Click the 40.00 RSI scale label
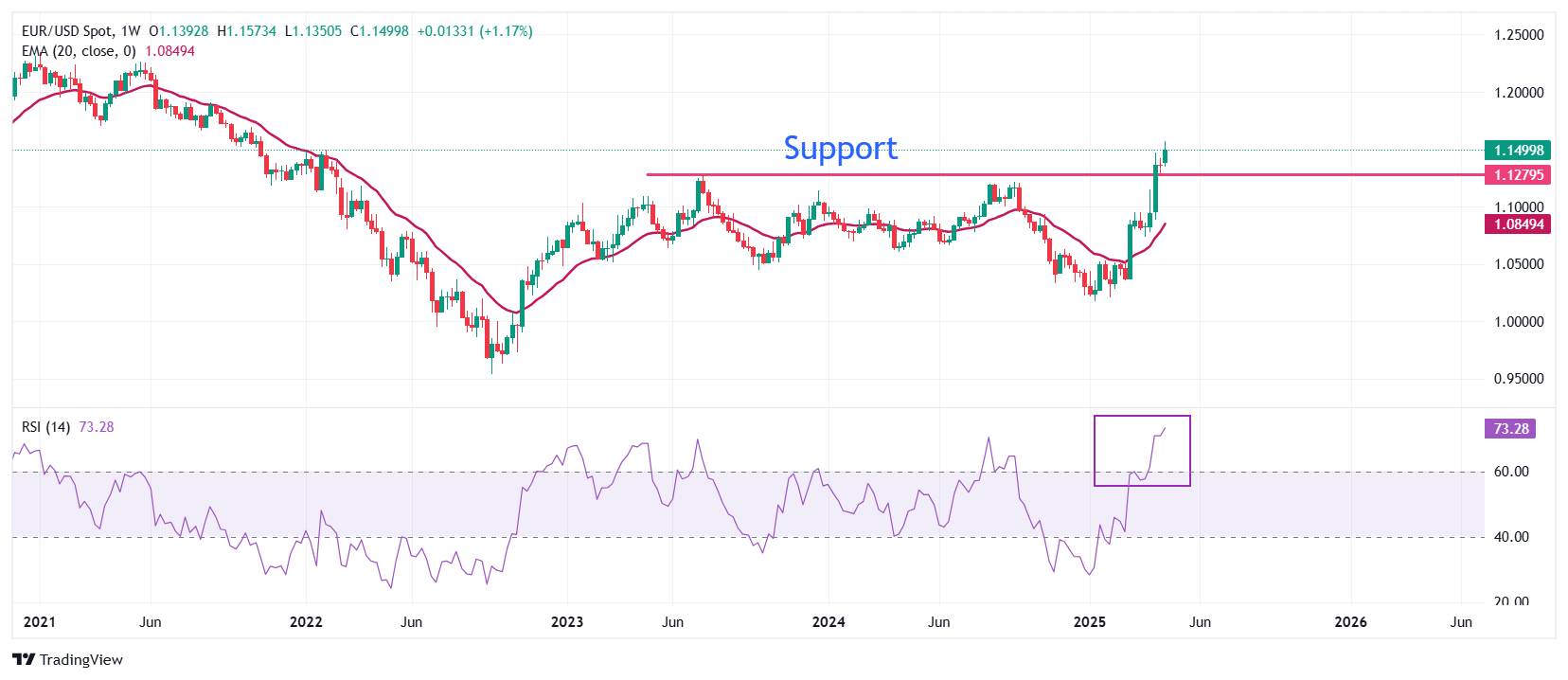The width and height of the screenshot is (1568, 680). 1511,537
